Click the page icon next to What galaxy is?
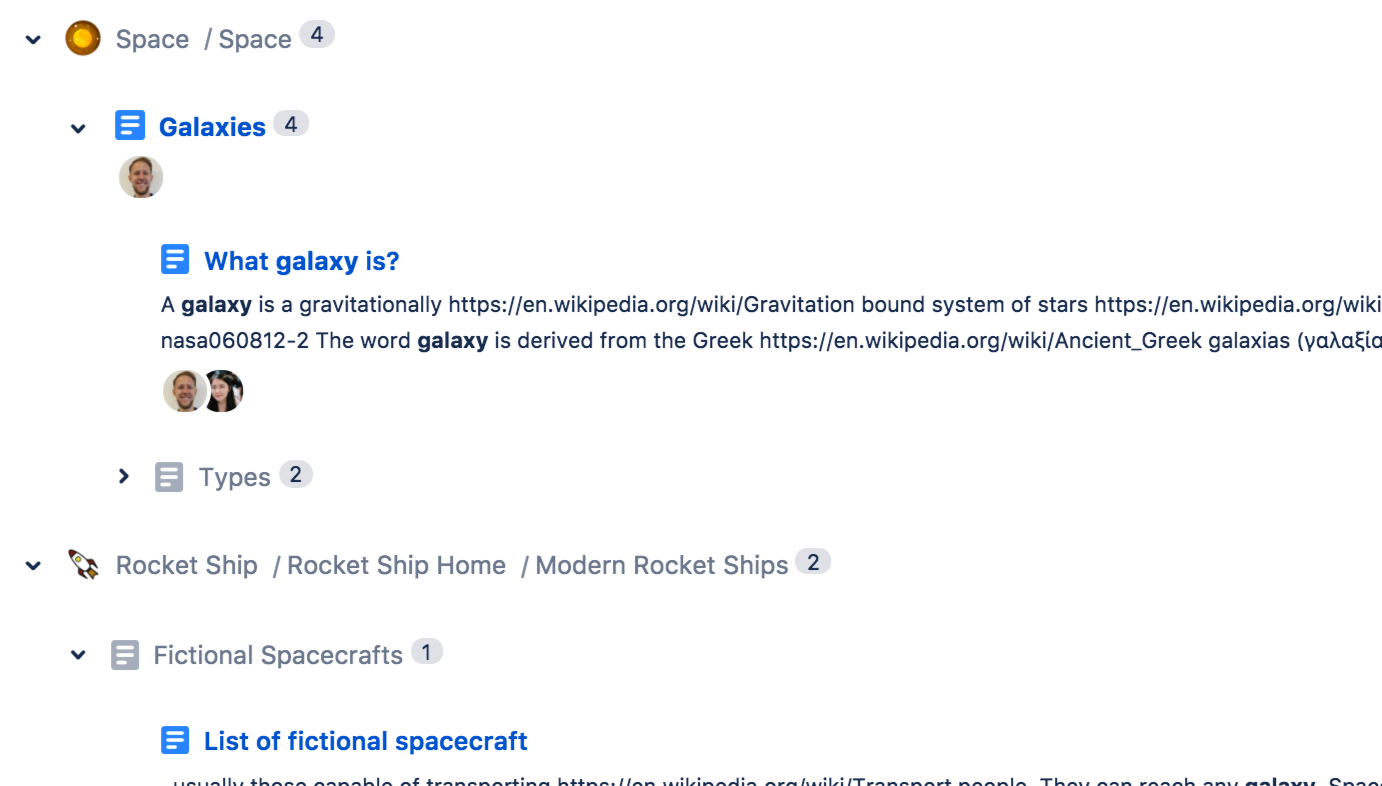This screenshot has width=1382, height=786. click(x=175, y=258)
